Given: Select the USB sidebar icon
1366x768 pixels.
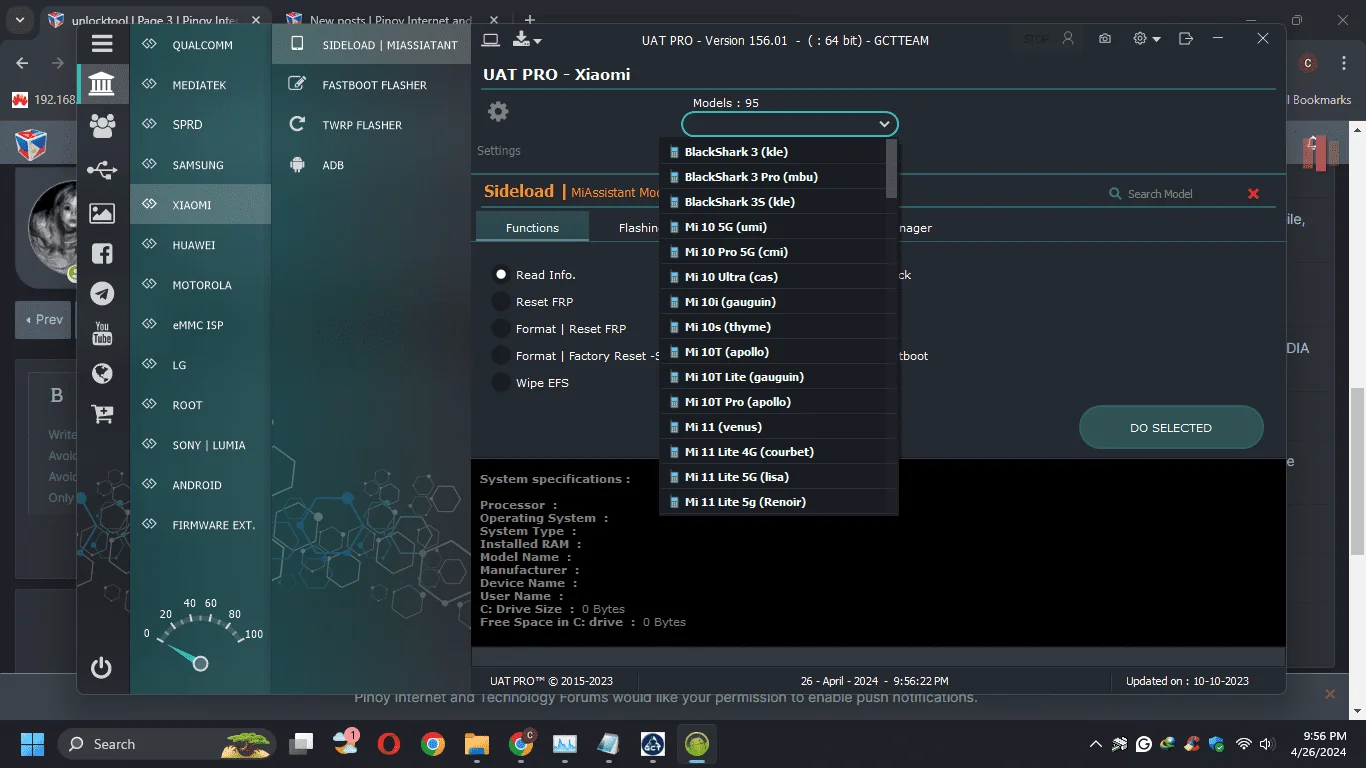Looking at the screenshot, I should 102,170.
